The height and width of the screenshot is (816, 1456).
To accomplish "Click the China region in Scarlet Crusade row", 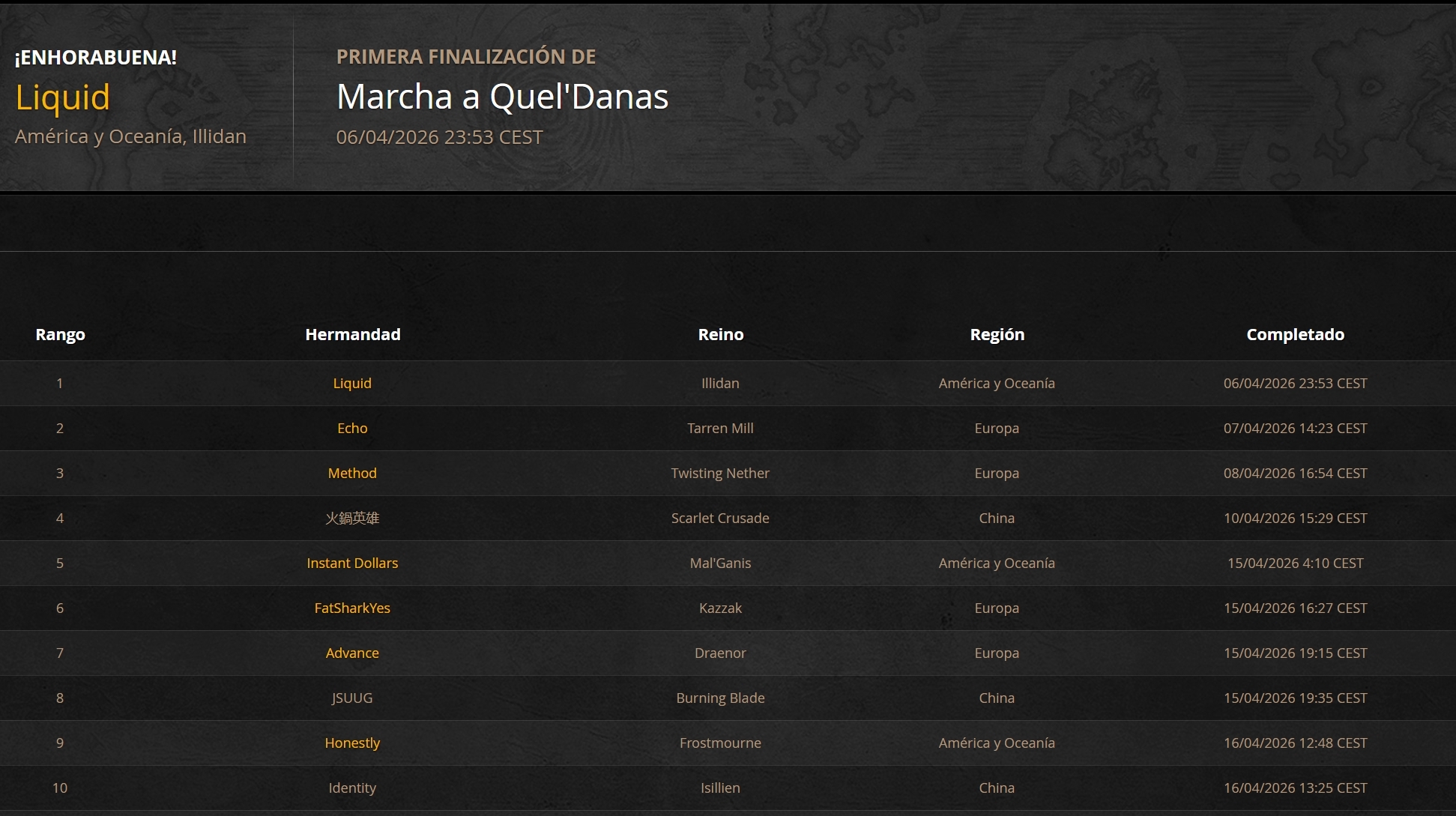I will [x=997, y=519].
